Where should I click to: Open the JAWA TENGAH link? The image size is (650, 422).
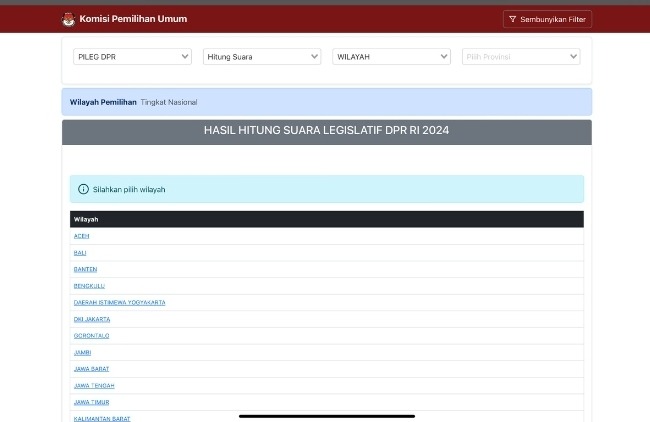94,385
